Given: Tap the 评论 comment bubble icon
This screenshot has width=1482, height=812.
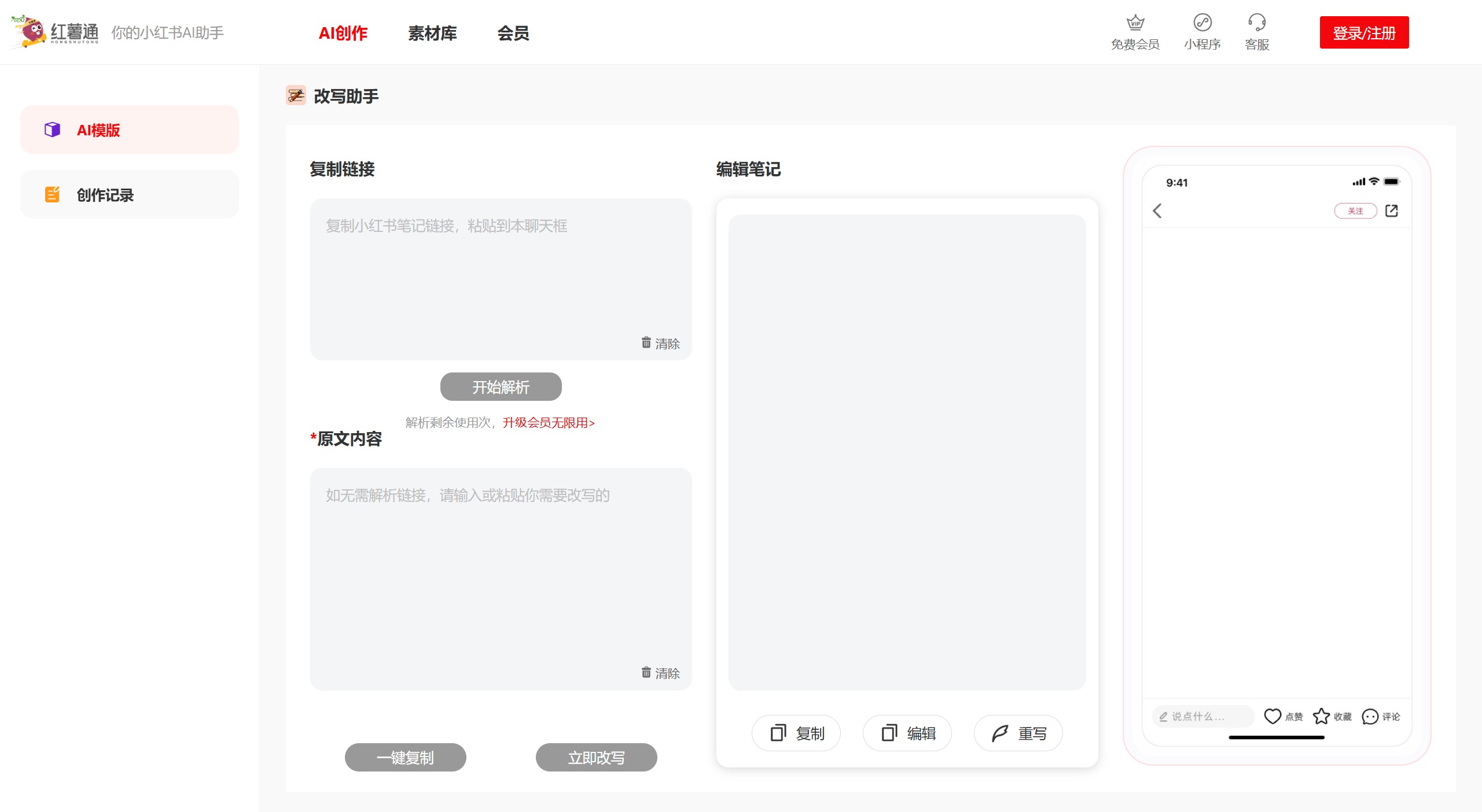Looking at the screenshot, I should [x=1370, y=717].
